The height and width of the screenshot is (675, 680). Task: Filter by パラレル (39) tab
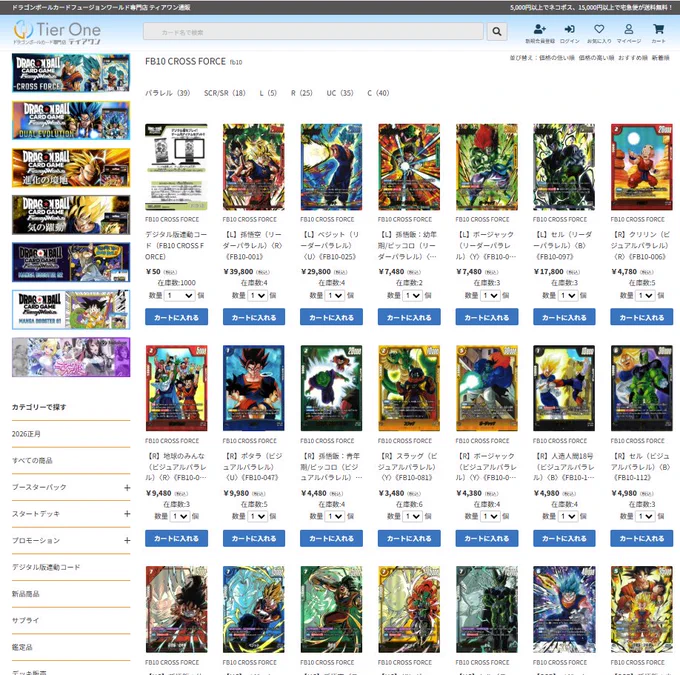click(167, 93)
